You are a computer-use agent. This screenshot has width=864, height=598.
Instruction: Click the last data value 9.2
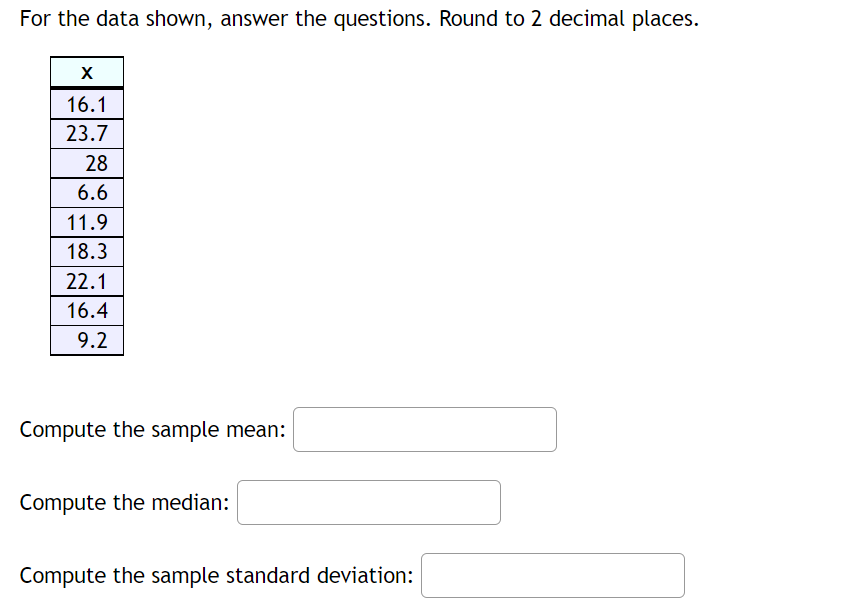[x=87, y=340]
